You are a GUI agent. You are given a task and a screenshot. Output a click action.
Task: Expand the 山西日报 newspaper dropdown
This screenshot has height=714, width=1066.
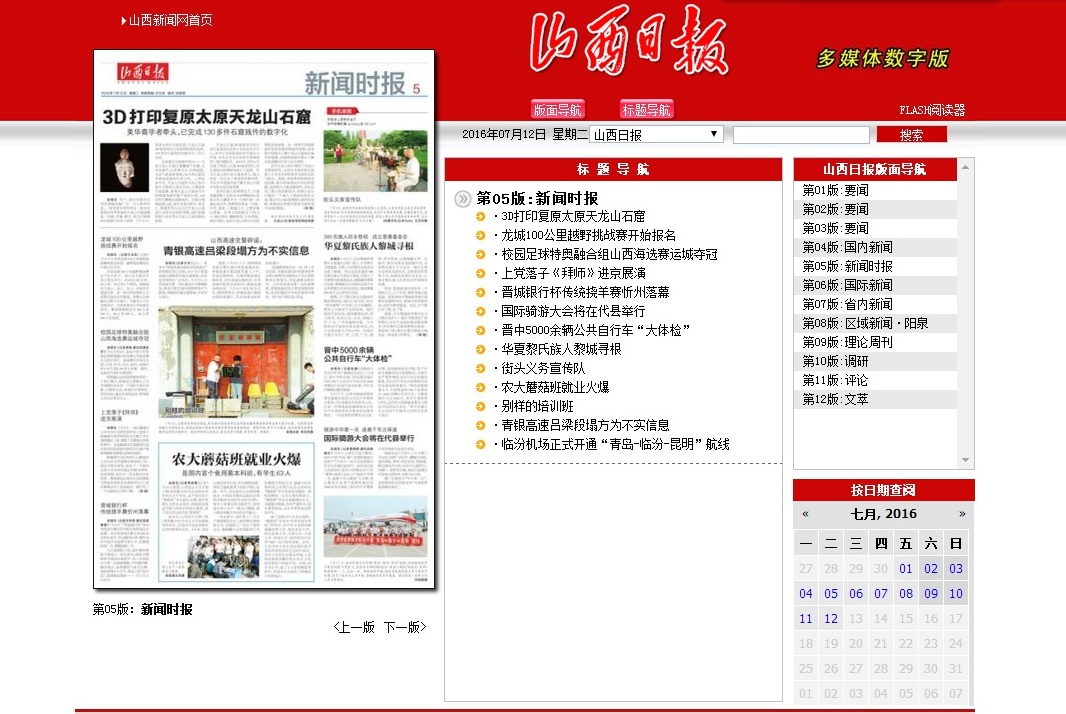coord(656,134)
